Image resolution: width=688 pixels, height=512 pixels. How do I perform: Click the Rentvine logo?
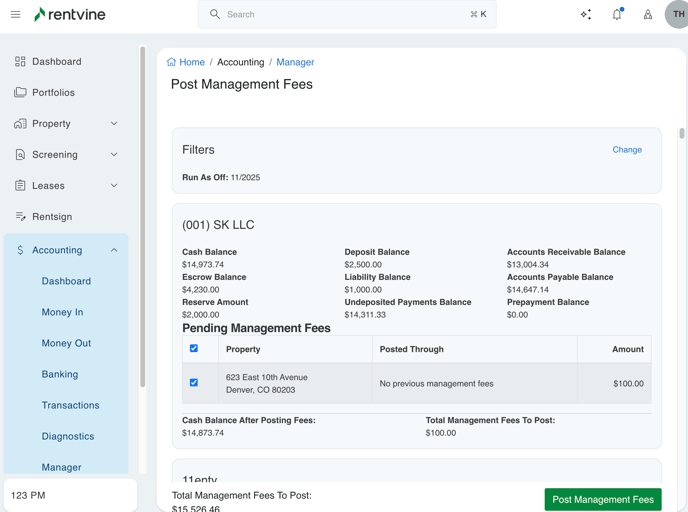[70, 15]
